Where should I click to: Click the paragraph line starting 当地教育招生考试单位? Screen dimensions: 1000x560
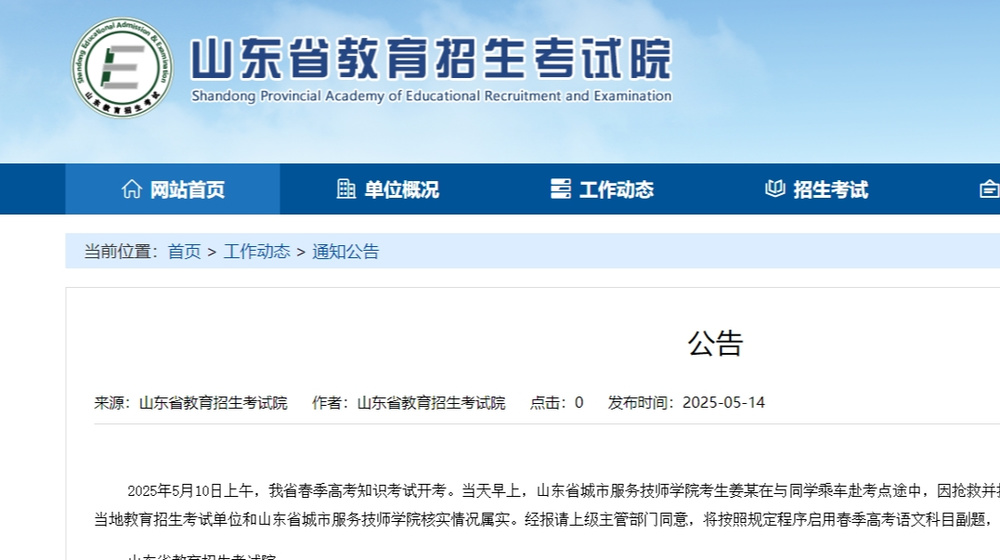point(547,519)
